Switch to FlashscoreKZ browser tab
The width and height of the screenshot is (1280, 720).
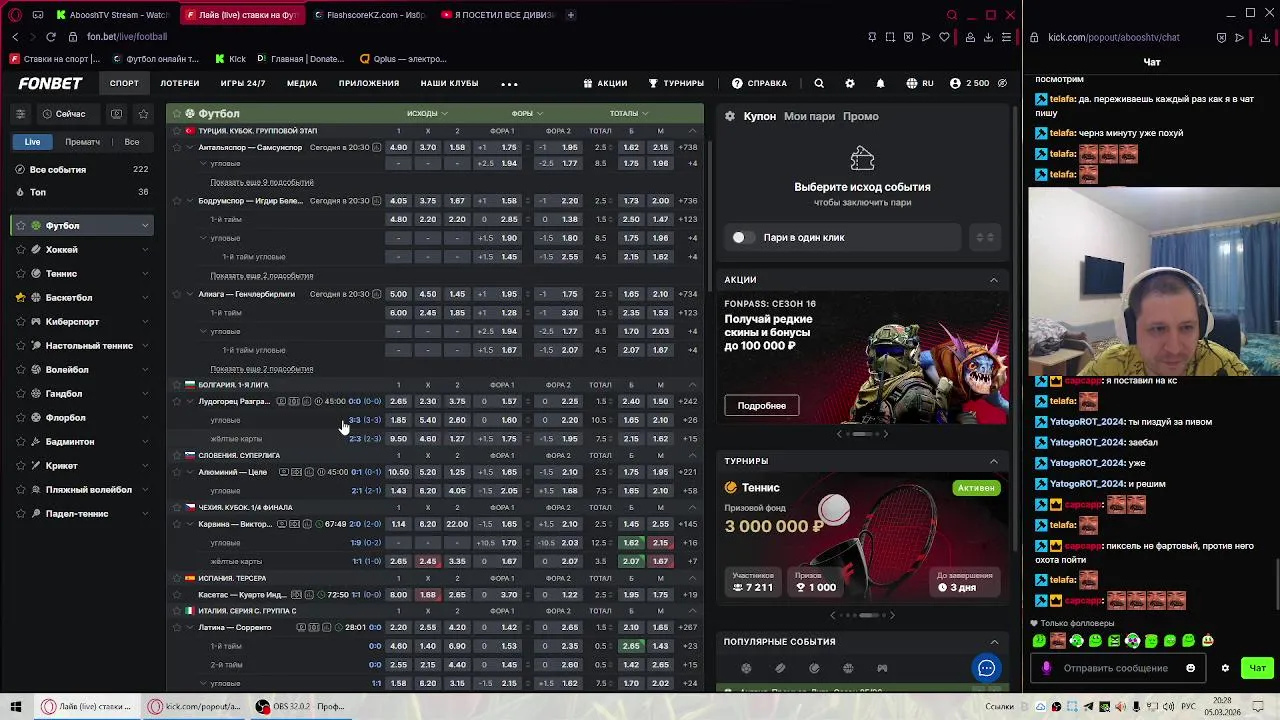tap(368, 15)
